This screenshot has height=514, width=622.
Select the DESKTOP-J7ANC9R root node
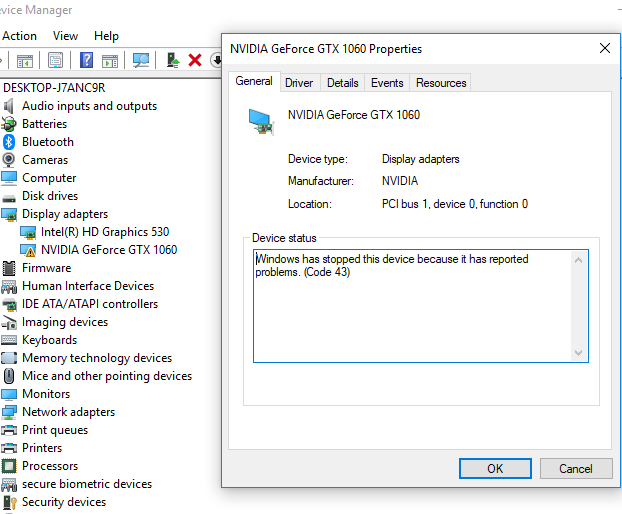click(x=54, y=88)
